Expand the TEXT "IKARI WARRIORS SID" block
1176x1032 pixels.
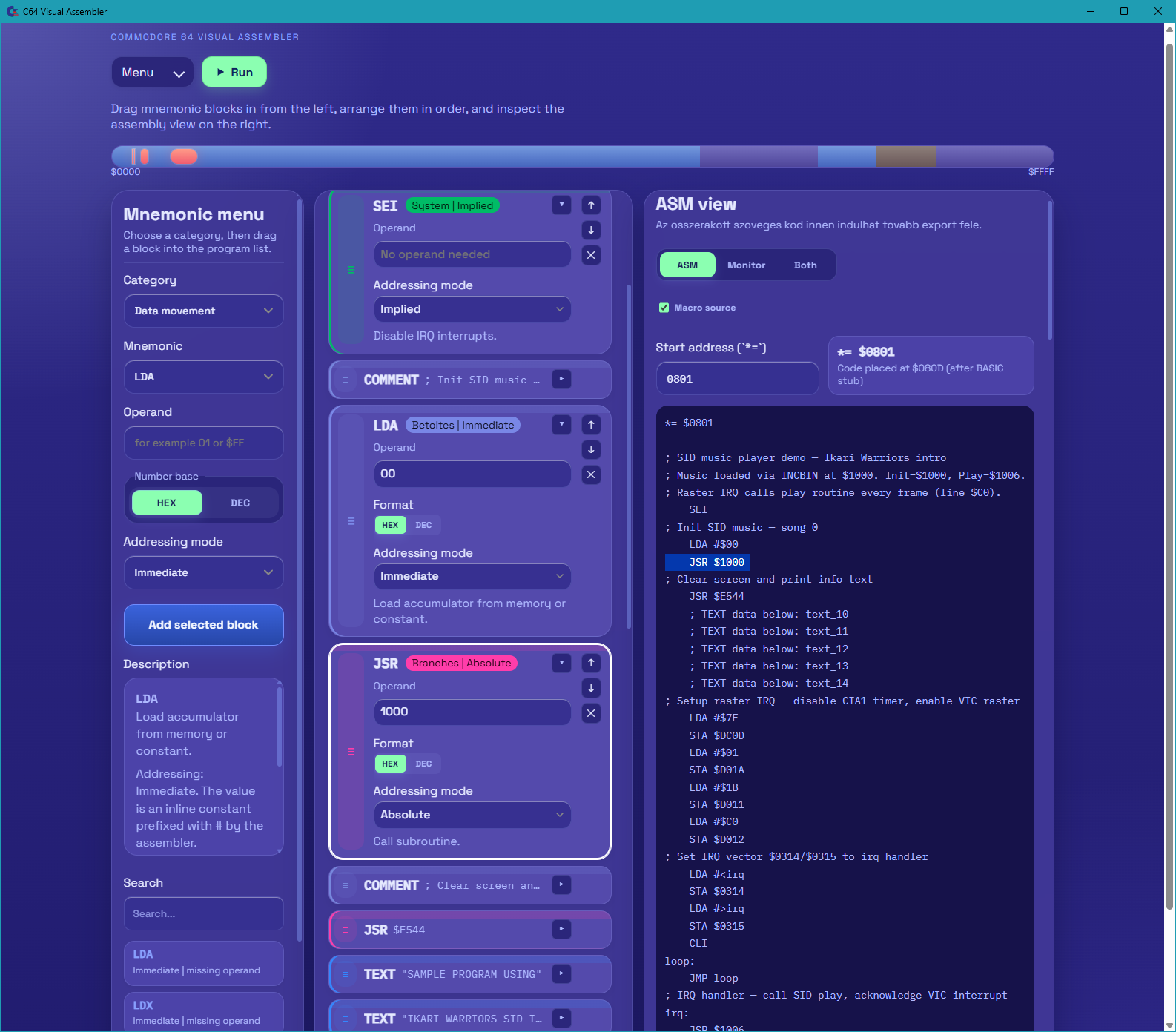click(x=561, y=1018)
